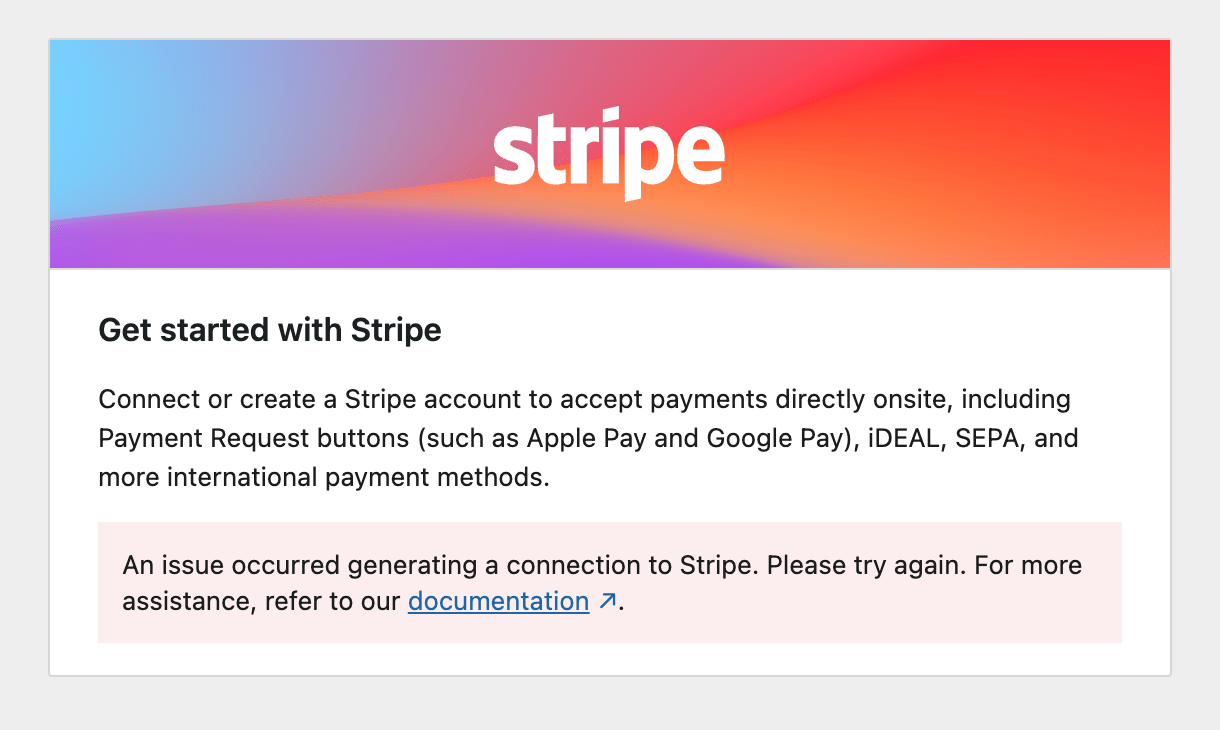
Task: Click the underlined documentation link text
Action: [497, 601]
